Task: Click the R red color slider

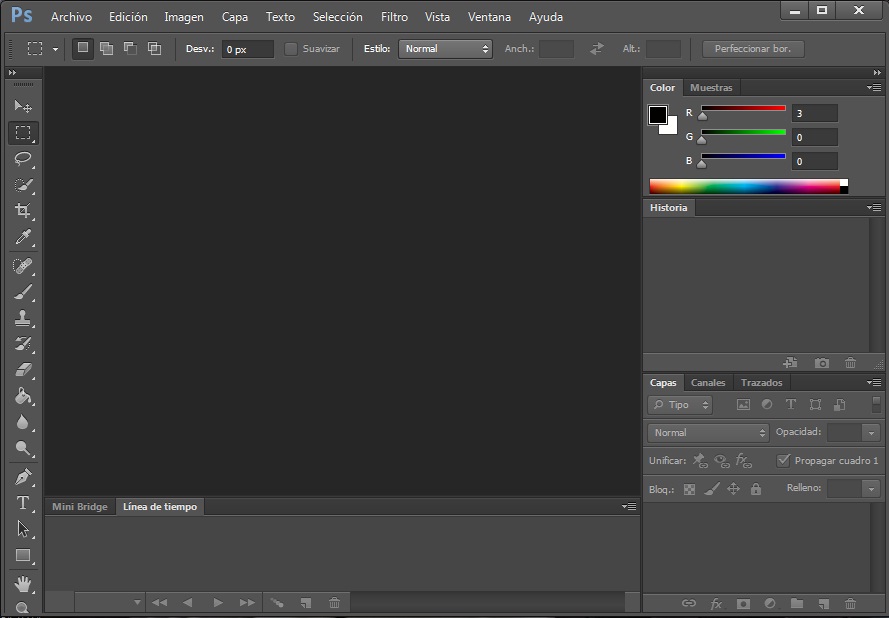Action: click(743, 108)
